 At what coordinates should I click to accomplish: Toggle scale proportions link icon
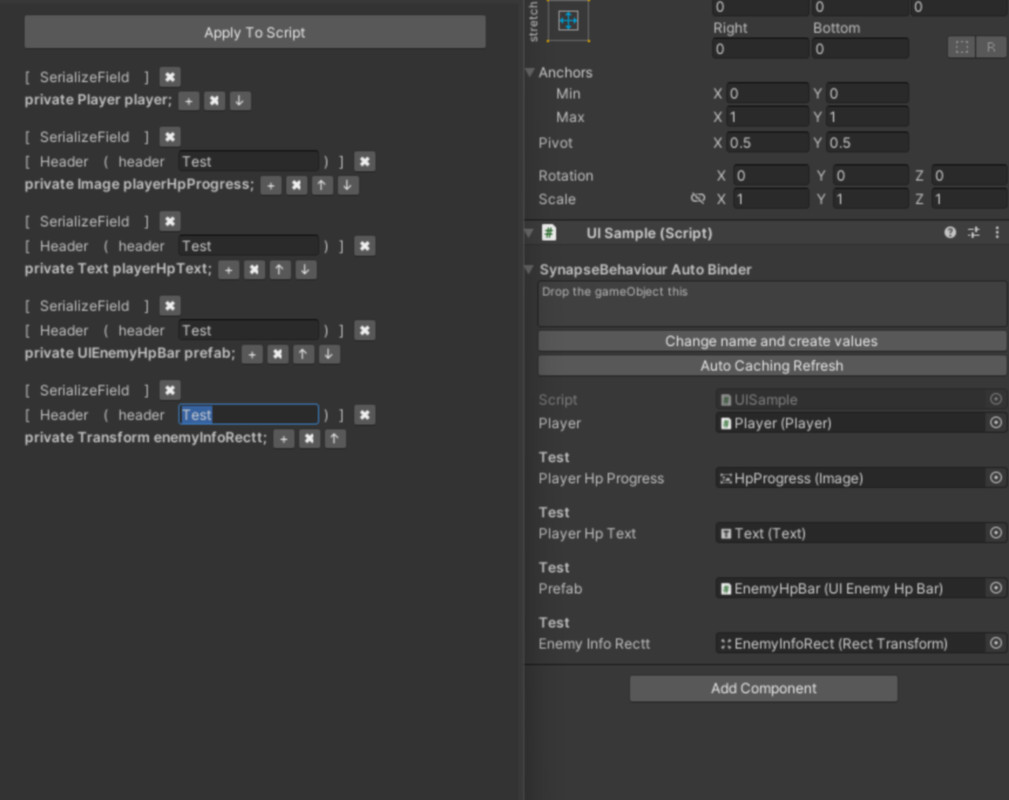pos(697,199)
